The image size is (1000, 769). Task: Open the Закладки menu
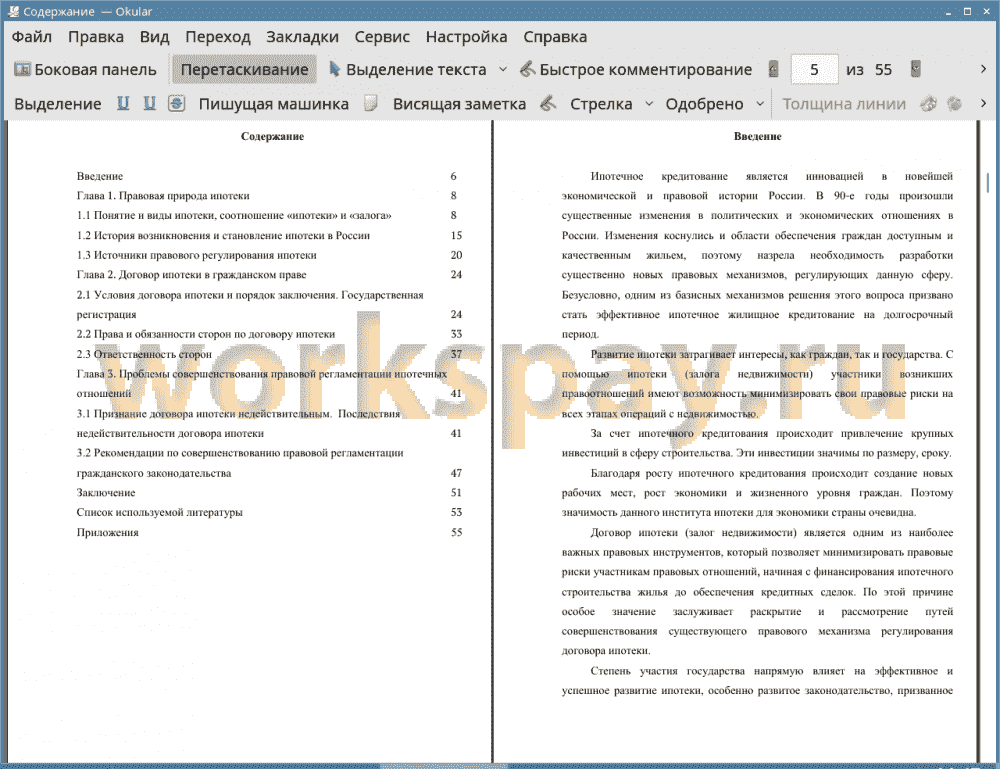point(302,37)
